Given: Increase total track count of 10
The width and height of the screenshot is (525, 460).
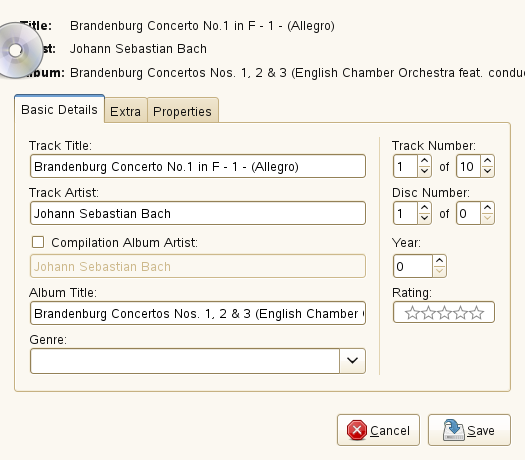Looking at the screenshot, I should pyautogui.click(x=488, y=161).
